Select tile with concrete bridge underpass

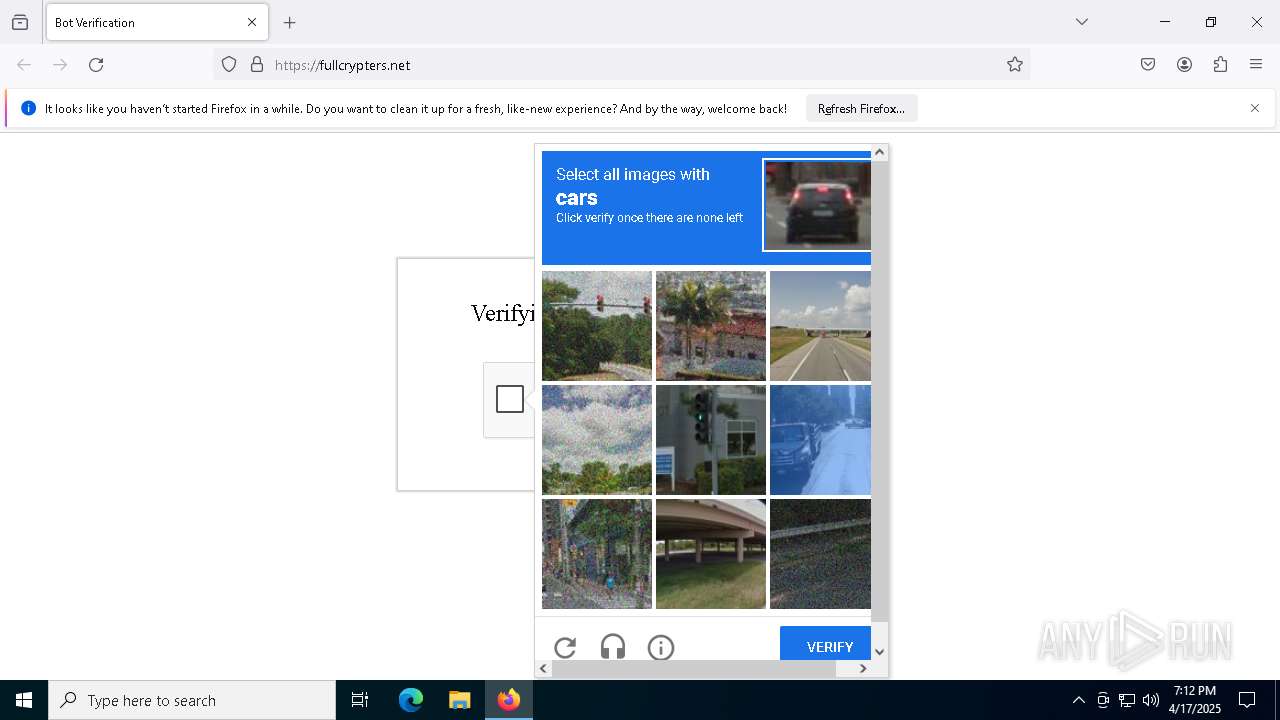click(711, 554)
